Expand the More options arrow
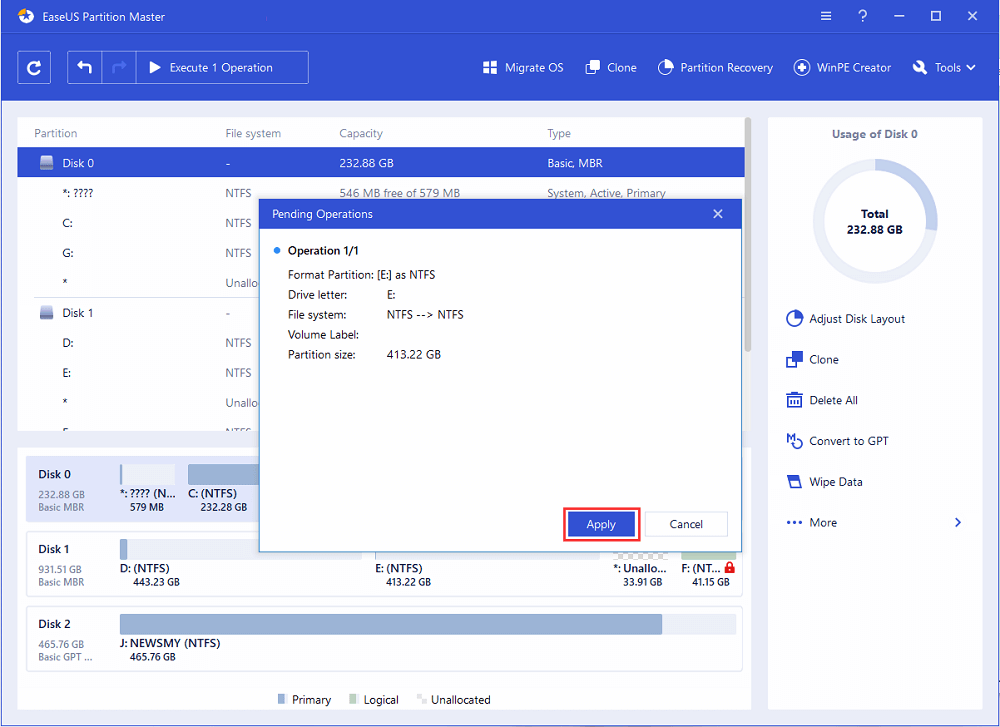This screenshot has height=727, width=1000. click(x=958, y=523)
